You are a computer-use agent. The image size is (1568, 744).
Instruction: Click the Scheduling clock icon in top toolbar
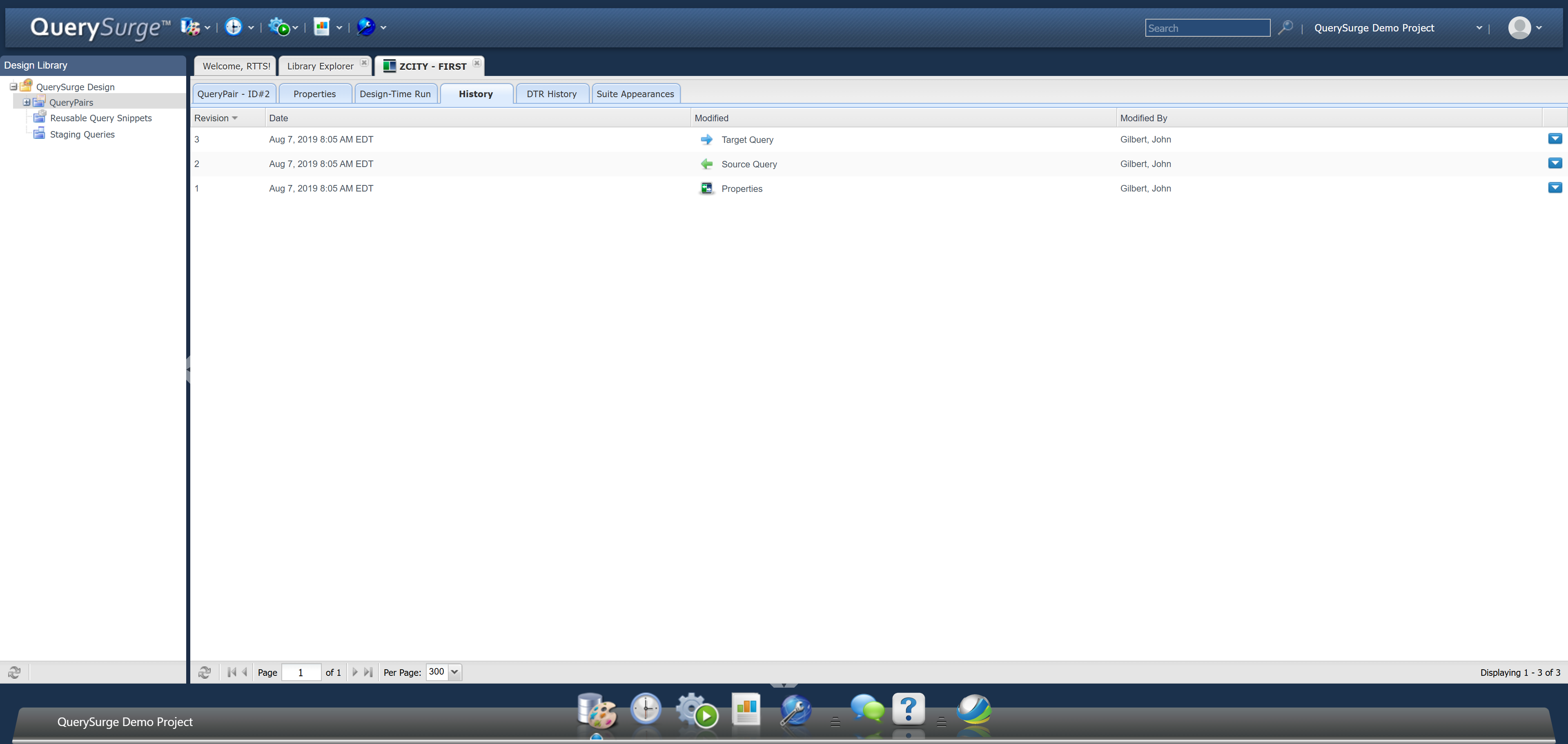point(233,27)
